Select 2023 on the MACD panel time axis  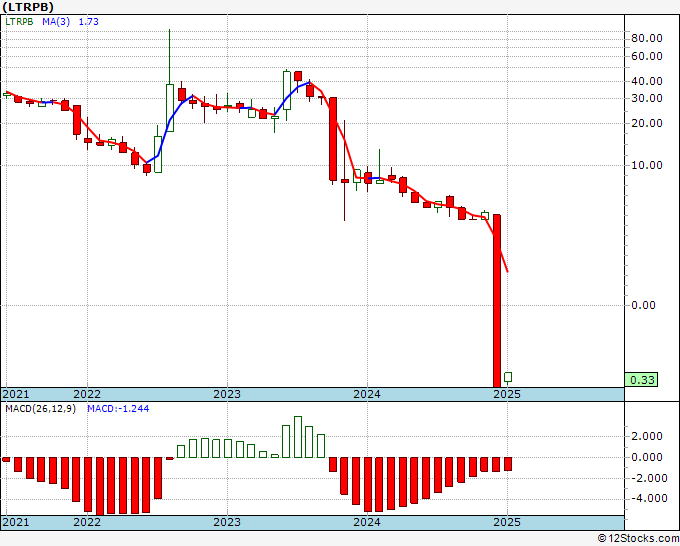pos(227,522)
